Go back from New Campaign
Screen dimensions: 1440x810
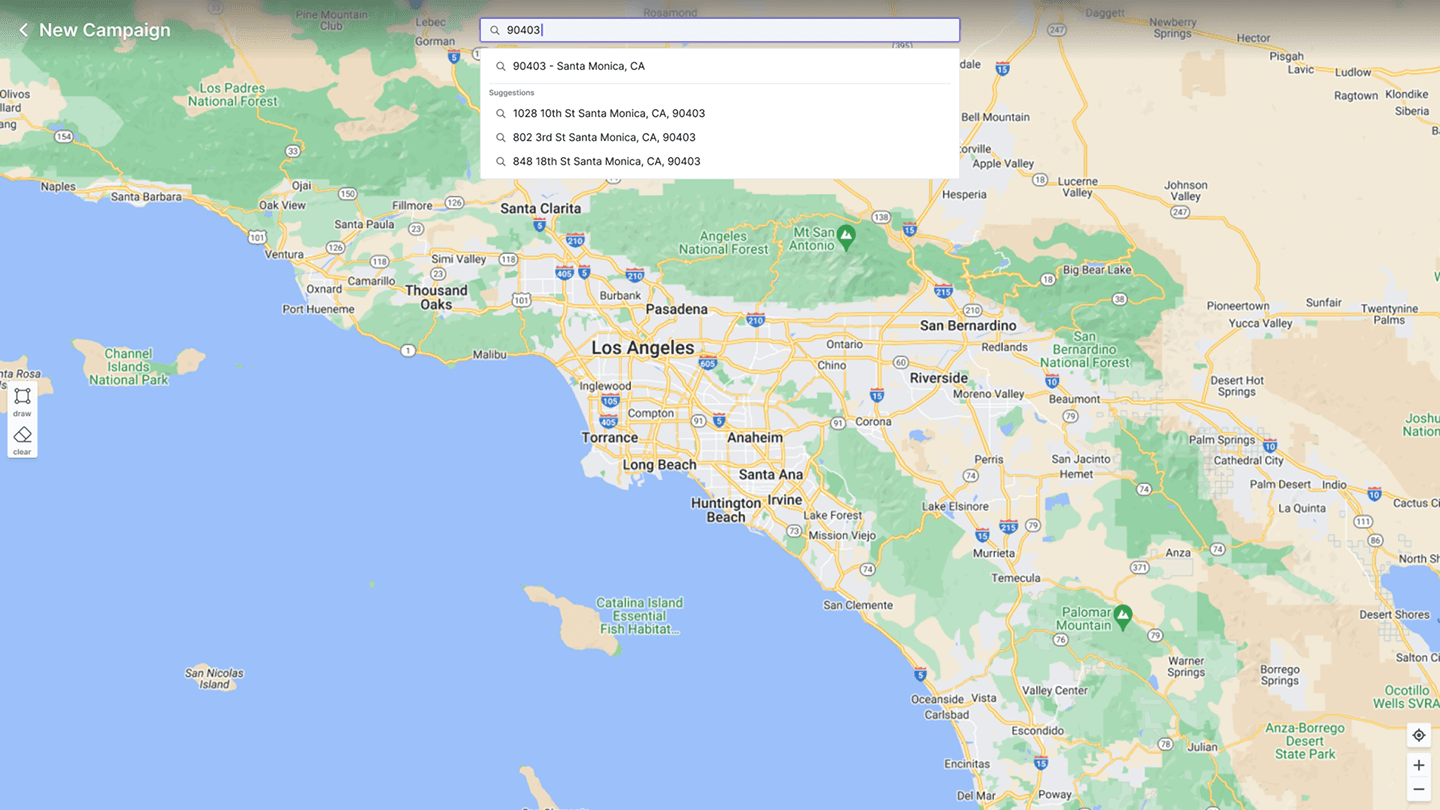23,30
